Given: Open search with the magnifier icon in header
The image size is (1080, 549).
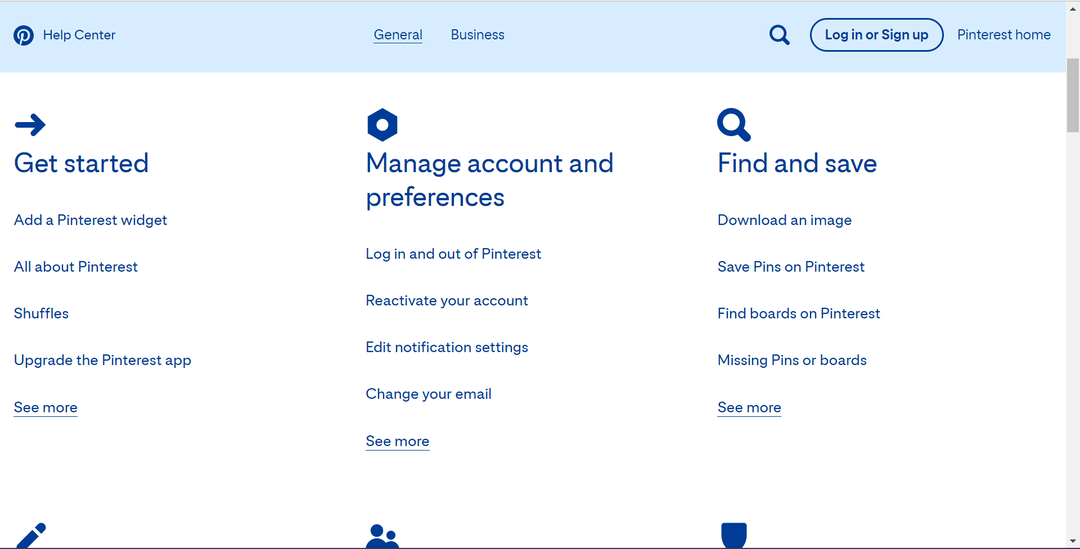Looking at the screenshot, I should (x=779, y=35).
